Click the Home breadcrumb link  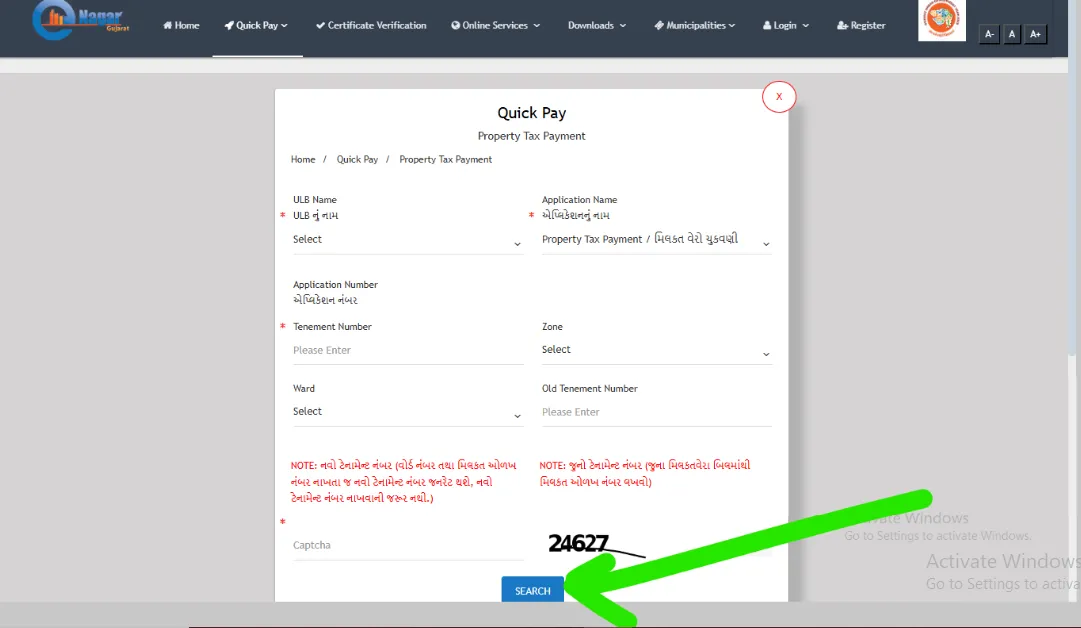point(303,159)
